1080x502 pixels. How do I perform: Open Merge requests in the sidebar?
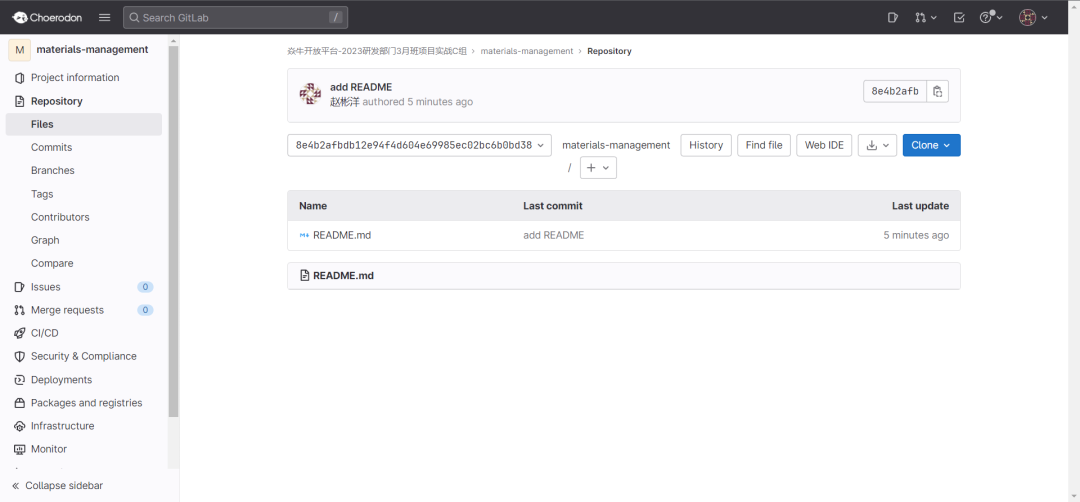click(x=68, y=310)
